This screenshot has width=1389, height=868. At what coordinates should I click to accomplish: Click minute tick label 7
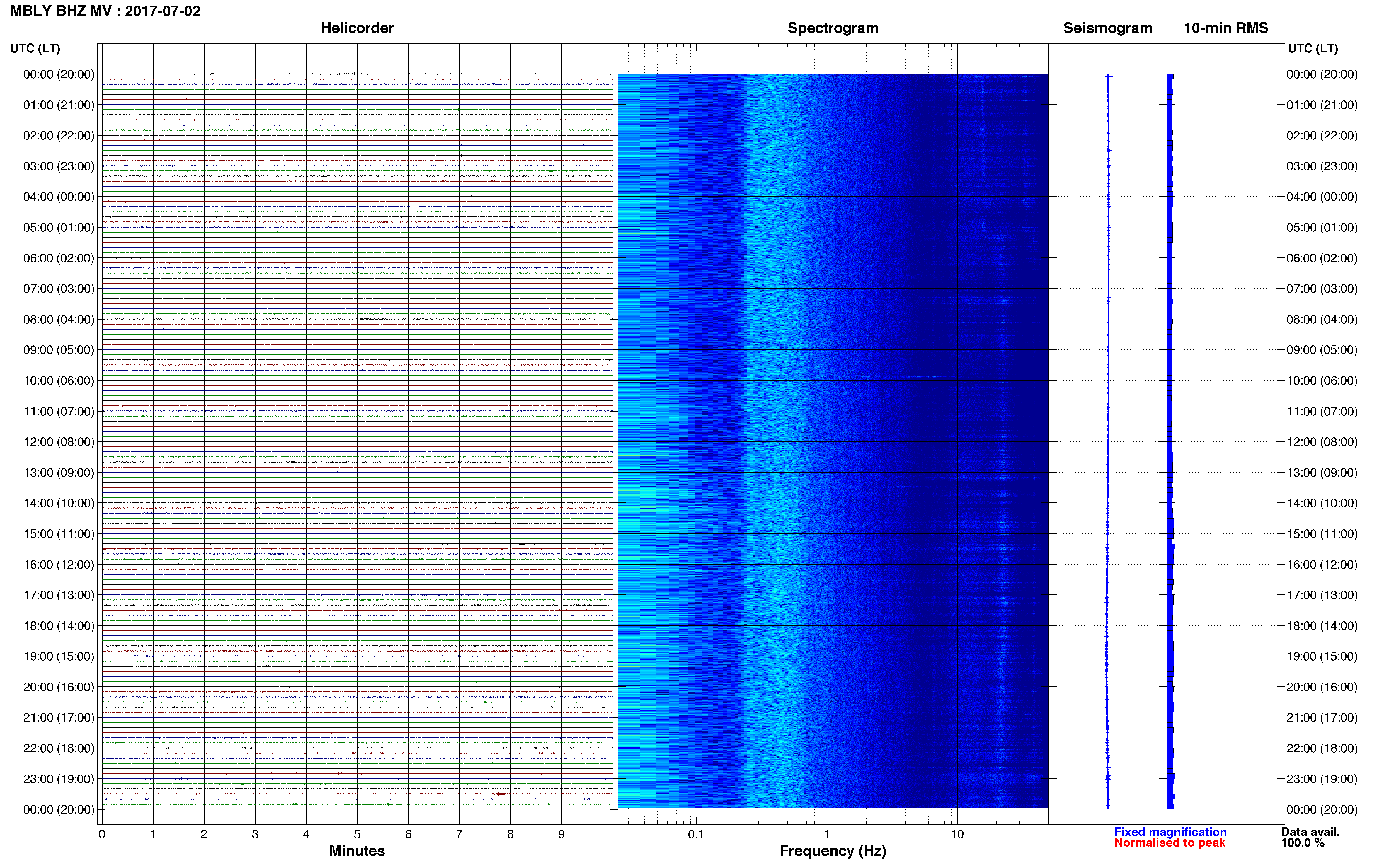(x=459, y=834)
